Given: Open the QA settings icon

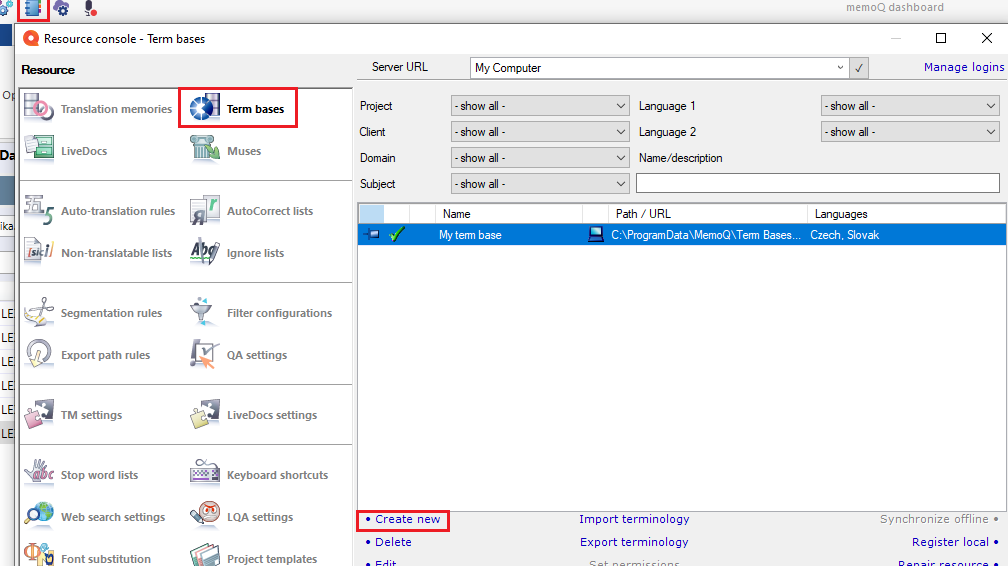Looking at the screenshot, I should [205, 354].
